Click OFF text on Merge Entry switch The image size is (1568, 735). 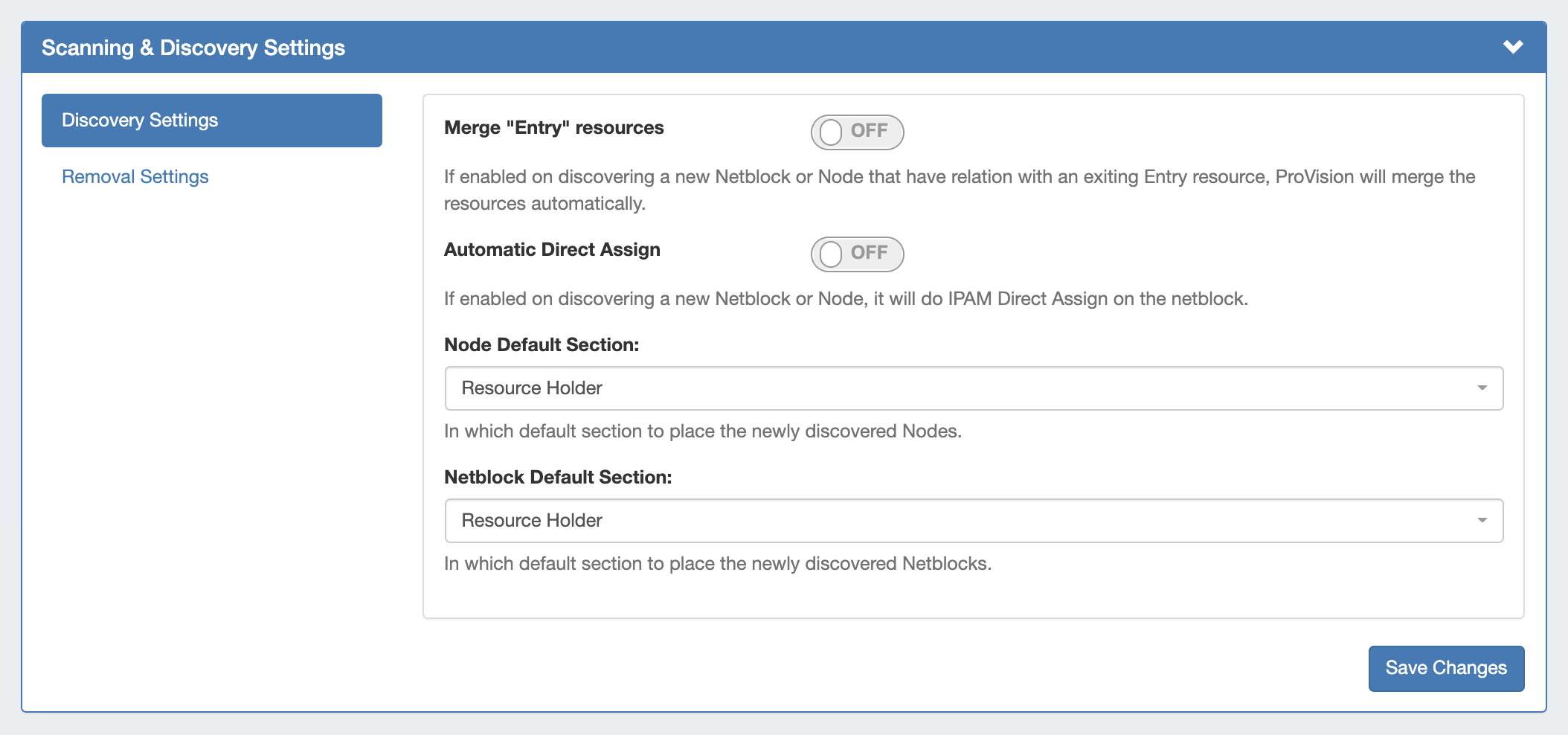(x=869, y=131)
